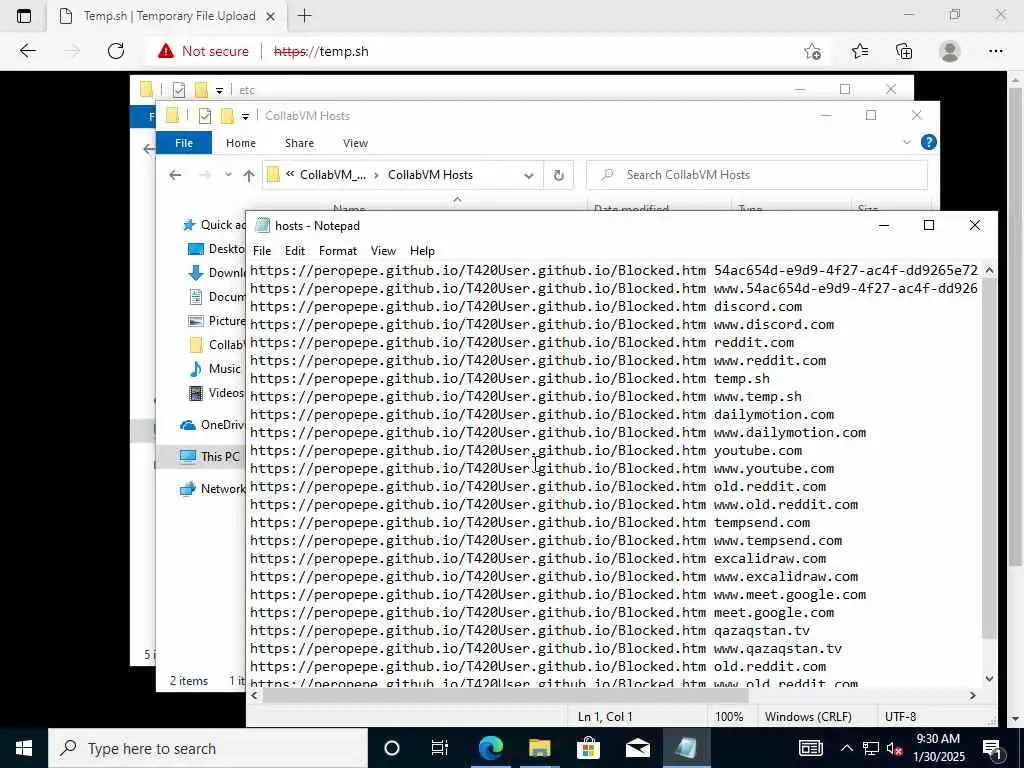Viewport: 1024px width, 768px height.
Task: Select Documents in navigation pane
Action: pyautogui.click(x=216, y=296)
